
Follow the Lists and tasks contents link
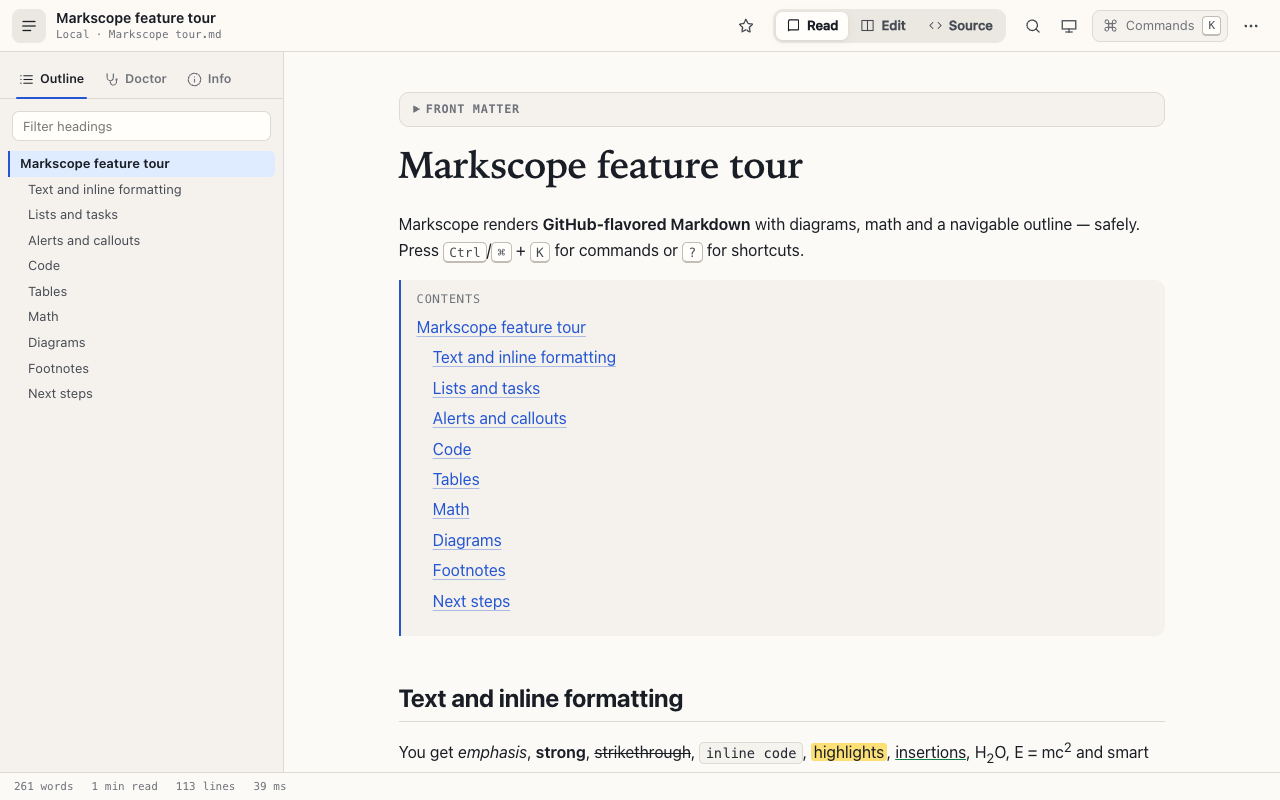[486, 388]
